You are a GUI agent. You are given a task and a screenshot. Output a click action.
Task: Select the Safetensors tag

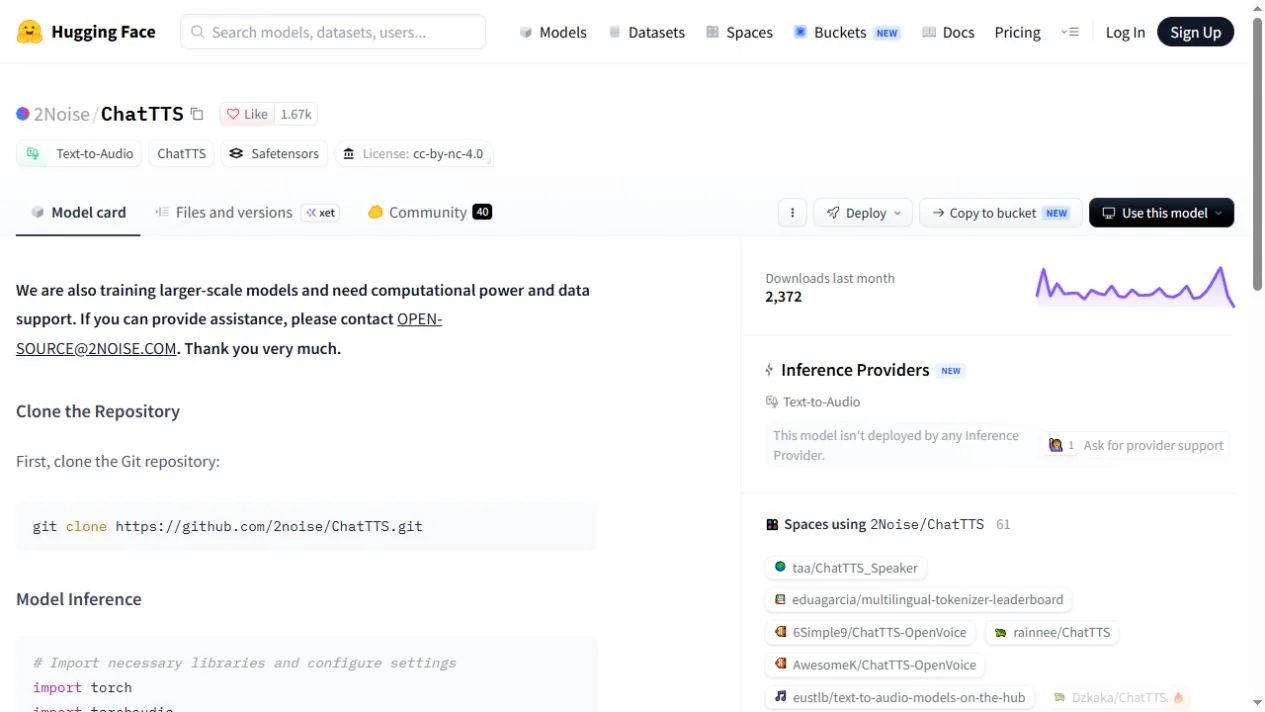point(274,154)
